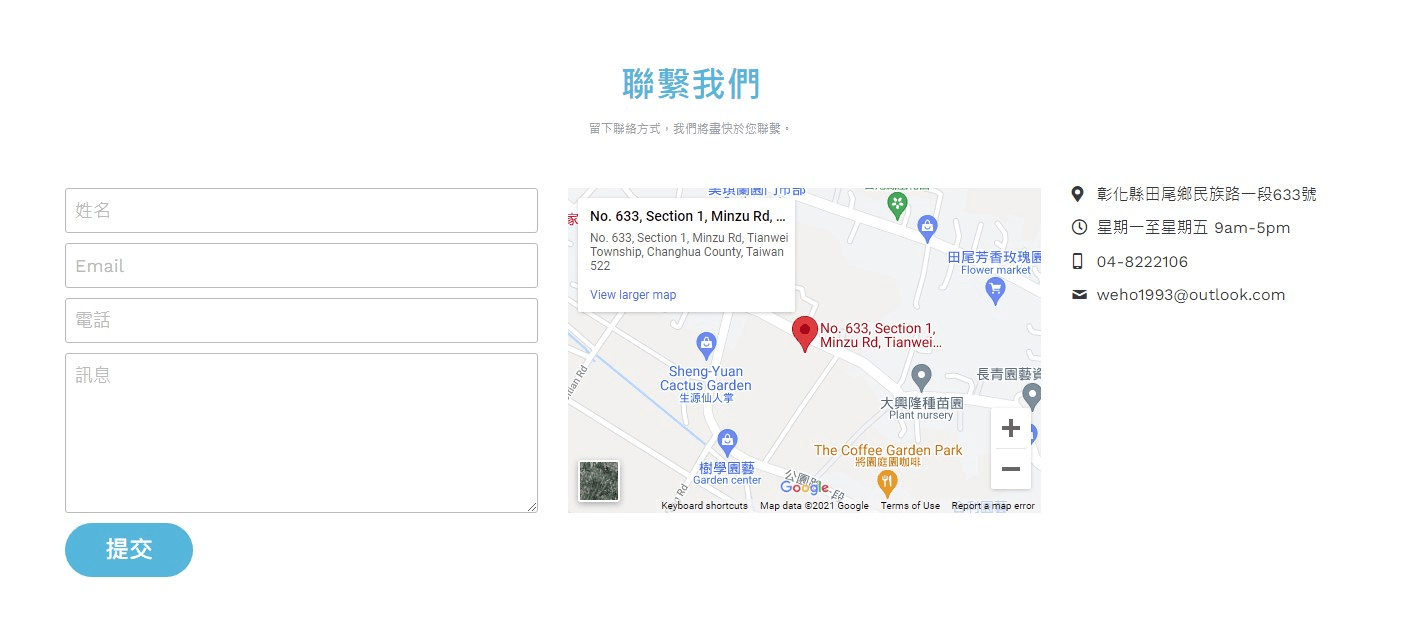
Task: Click Report a map error
Action: point(991,506)
